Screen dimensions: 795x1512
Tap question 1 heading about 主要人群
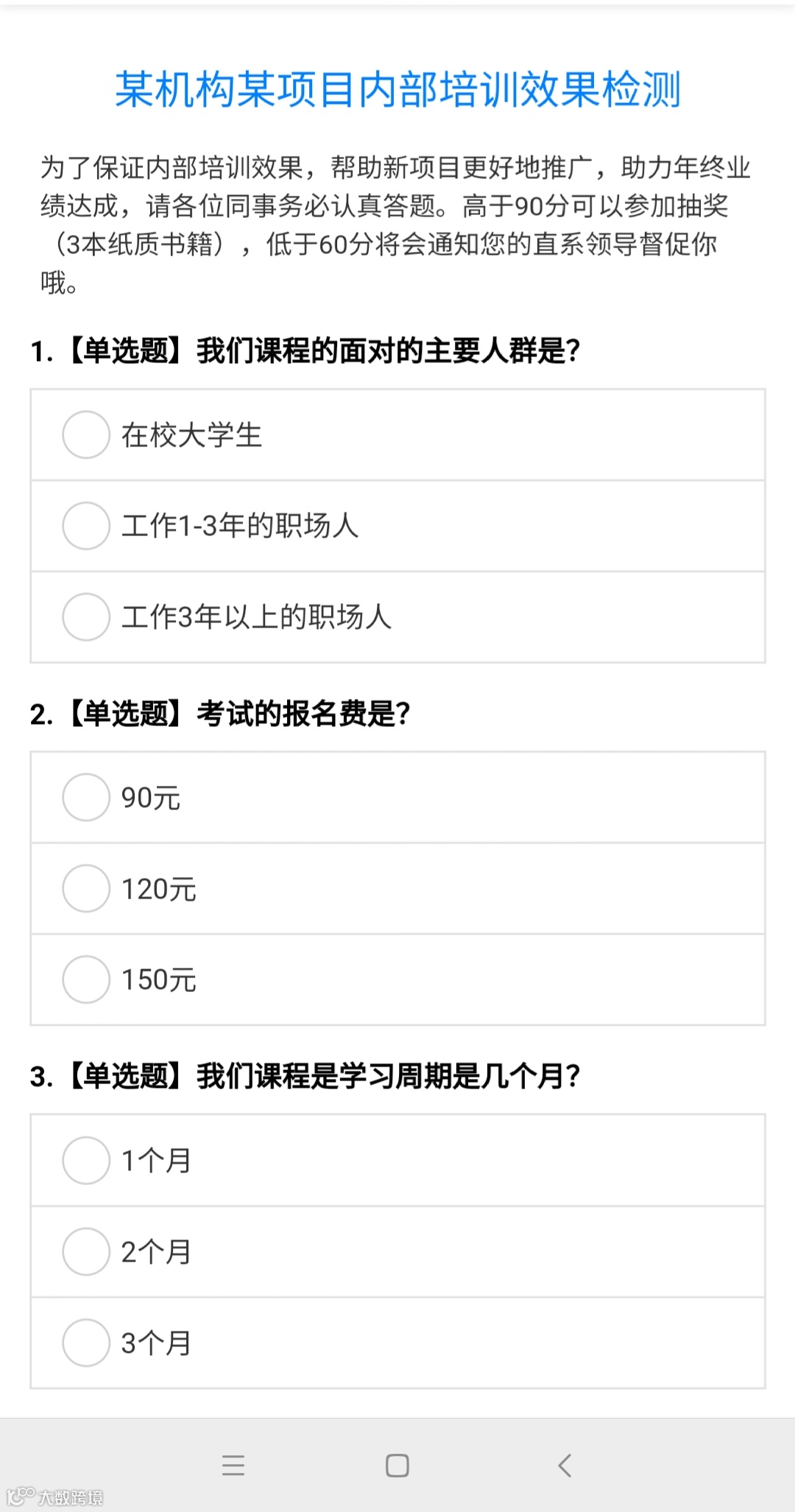(x=305, y=351)
